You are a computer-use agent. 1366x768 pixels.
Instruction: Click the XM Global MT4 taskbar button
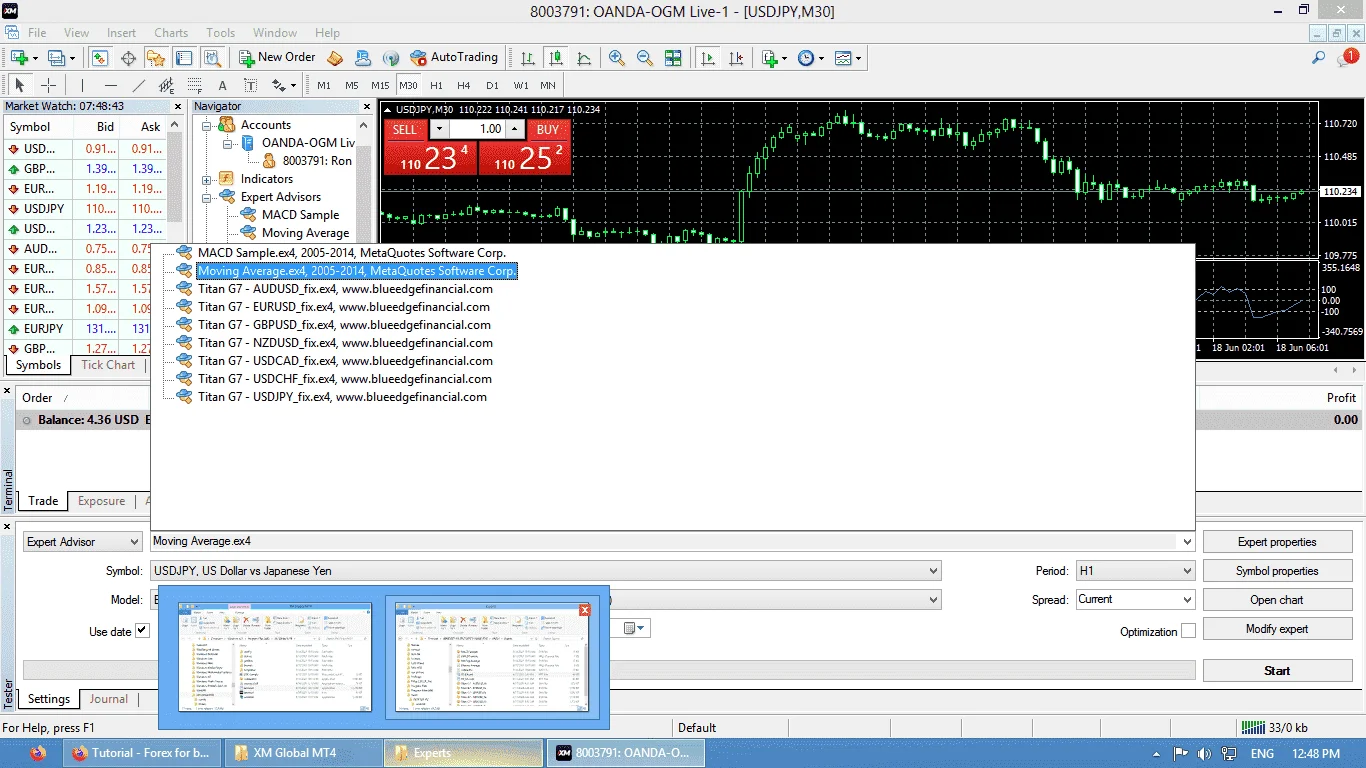point(305,753)
